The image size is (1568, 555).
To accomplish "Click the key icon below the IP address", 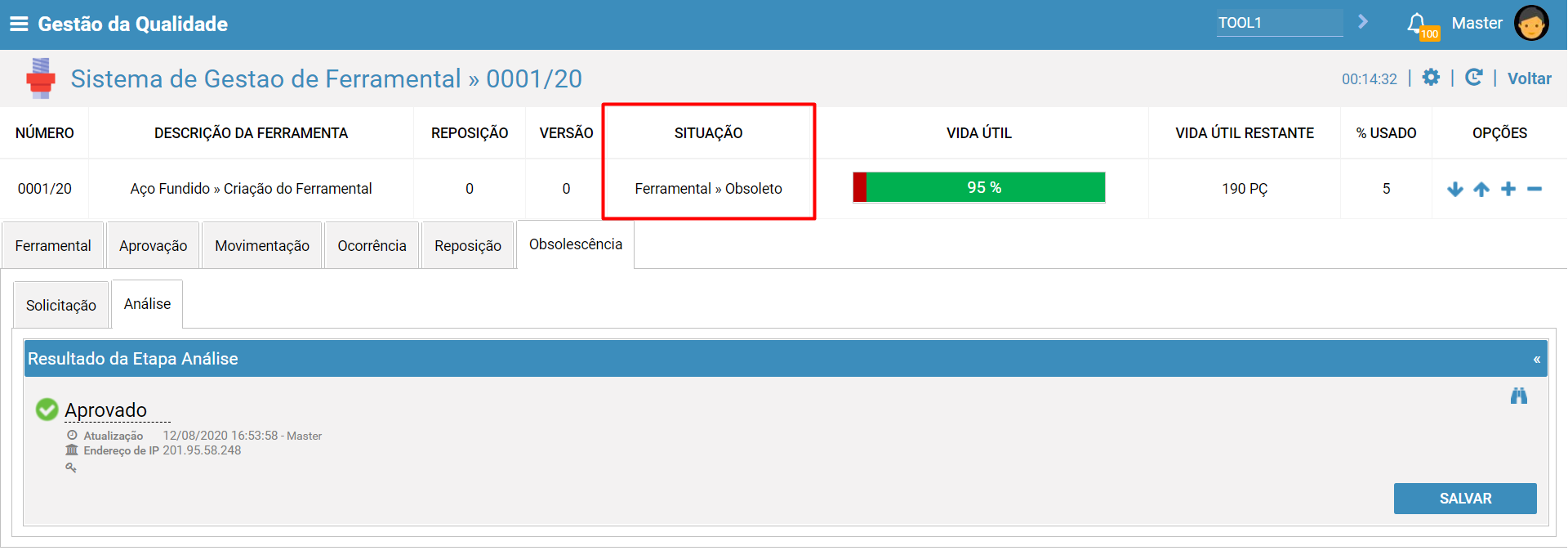I will coord(71,468).
